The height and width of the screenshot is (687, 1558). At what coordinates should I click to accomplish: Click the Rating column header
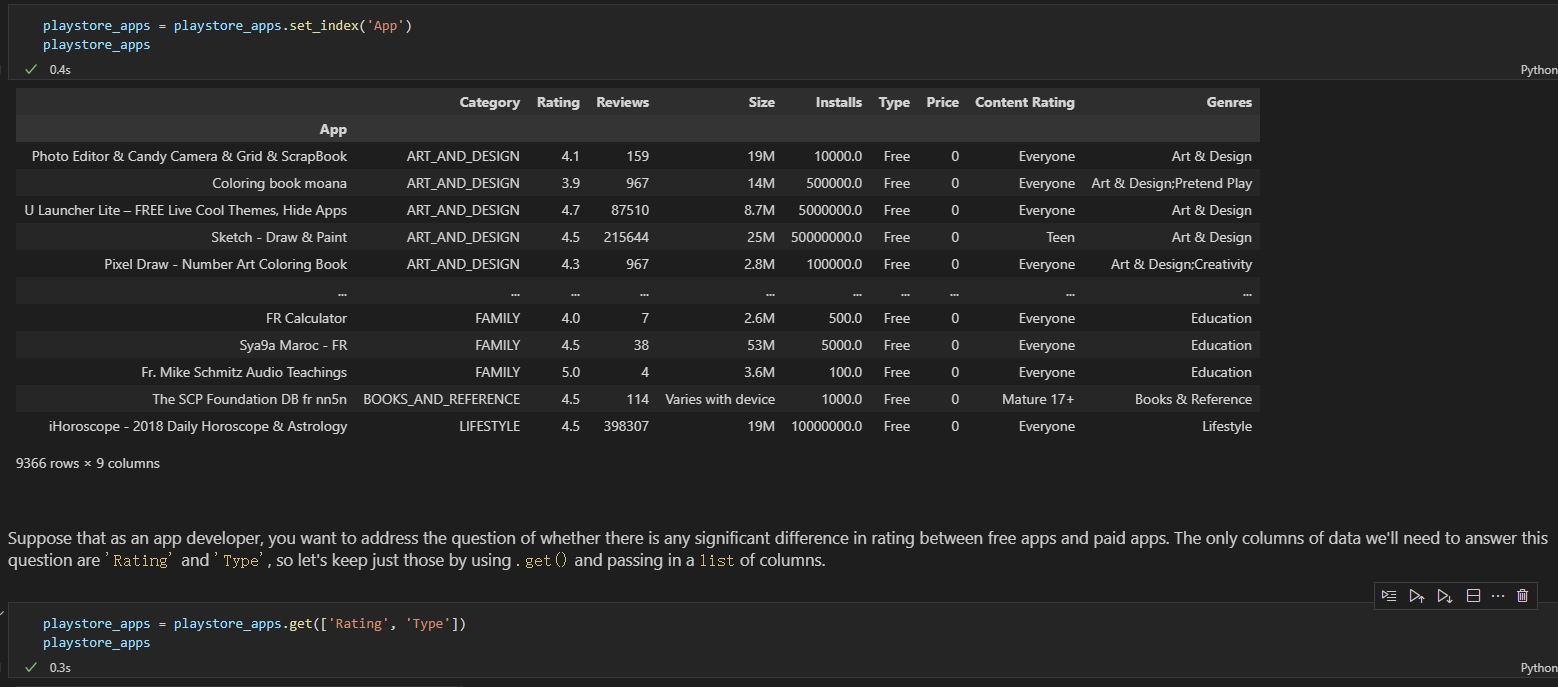click(x=558, y=102)
